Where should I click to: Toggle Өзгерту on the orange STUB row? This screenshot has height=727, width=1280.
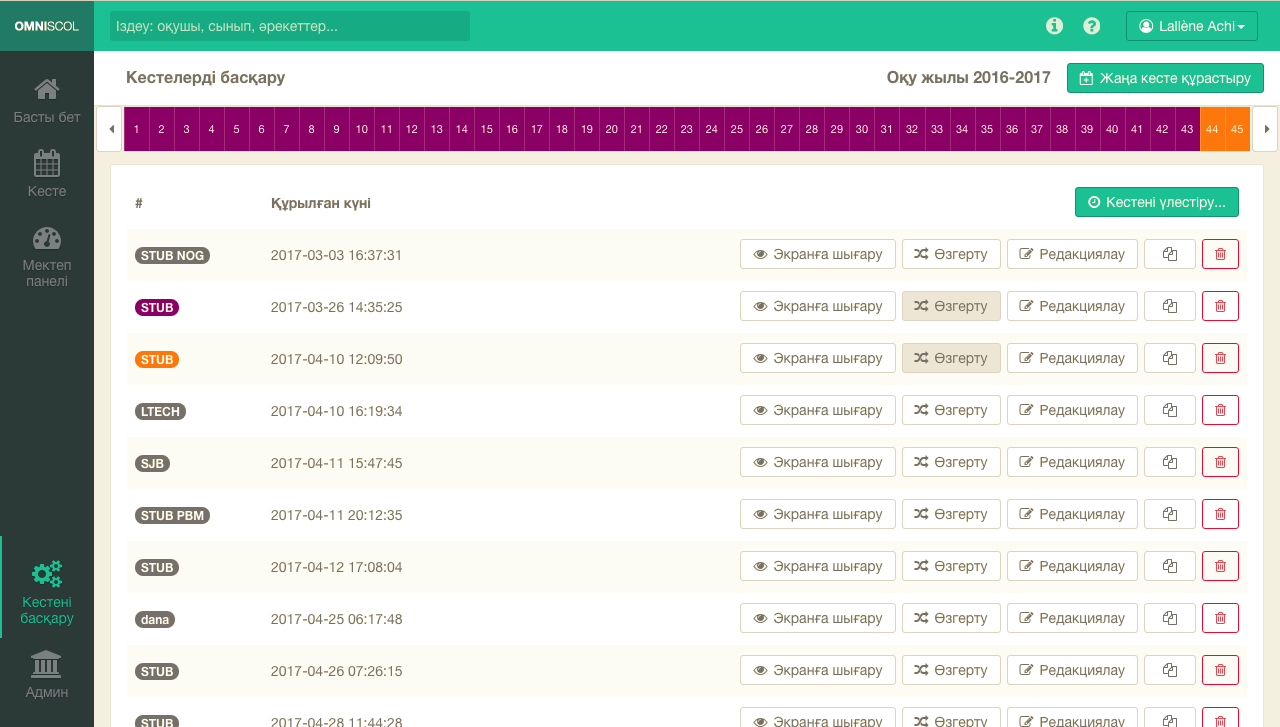point(951,358)
